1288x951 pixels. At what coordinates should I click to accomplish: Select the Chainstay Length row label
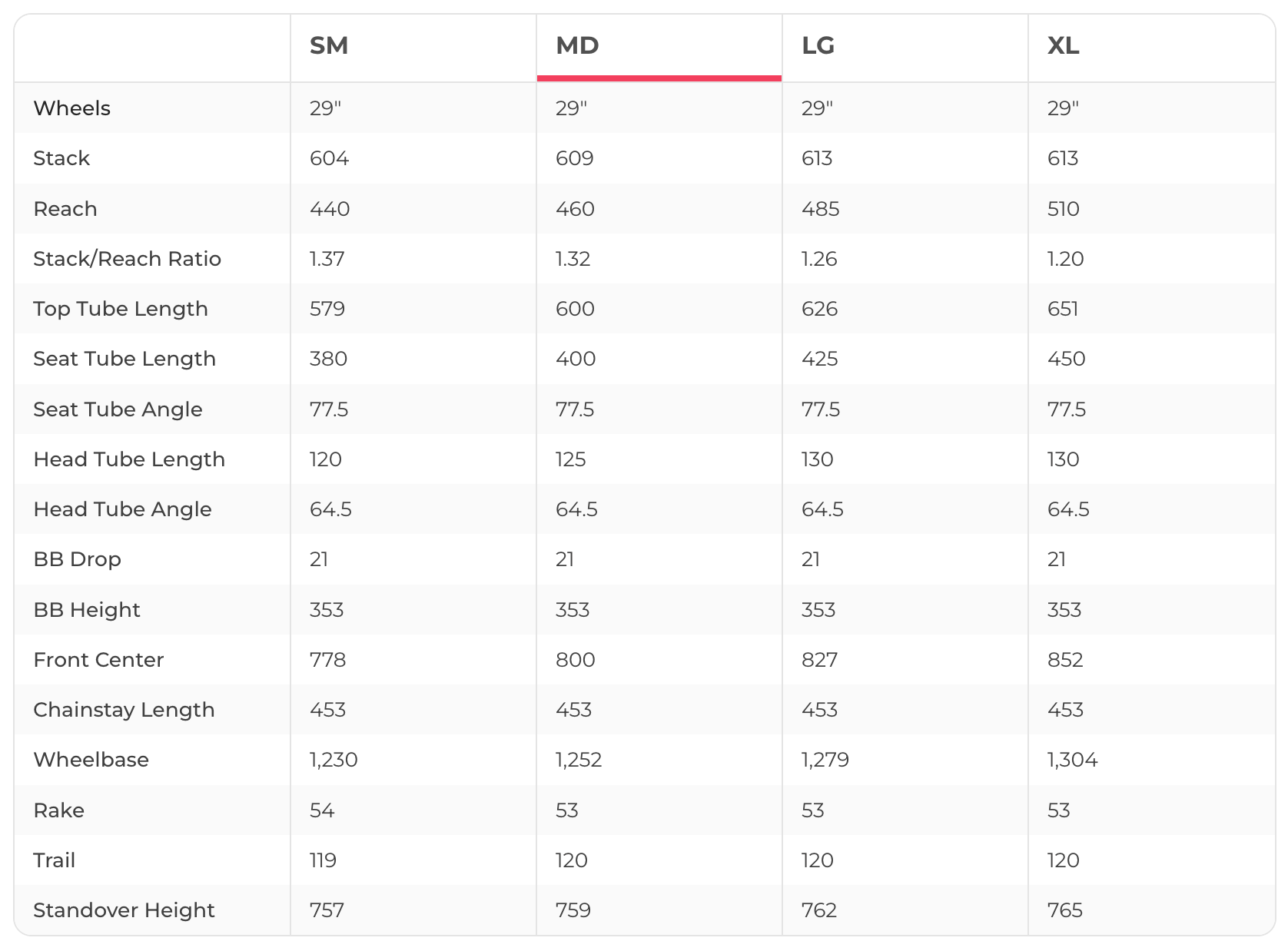(x=124, y=710)
